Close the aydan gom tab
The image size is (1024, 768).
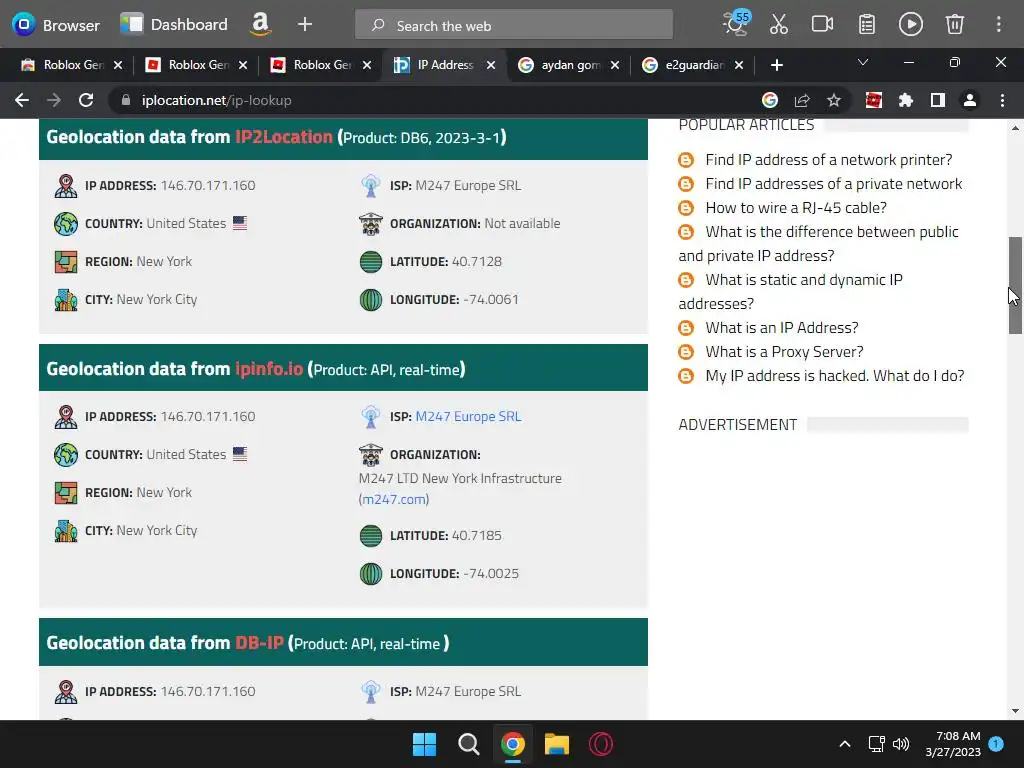tap(615, 65)
